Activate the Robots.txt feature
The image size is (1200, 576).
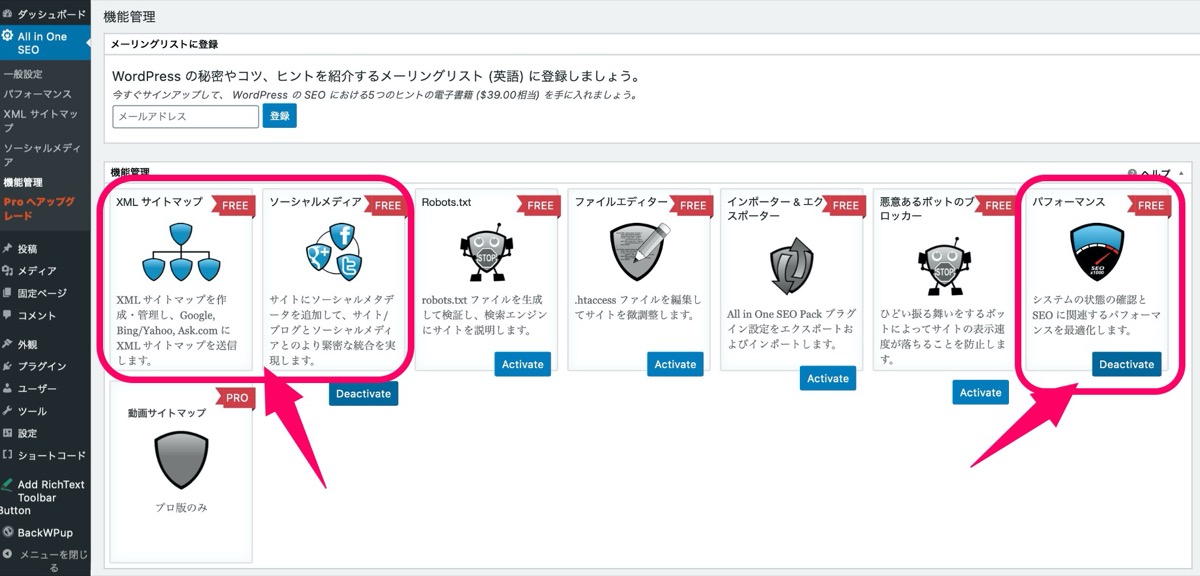tap(523, 364)
